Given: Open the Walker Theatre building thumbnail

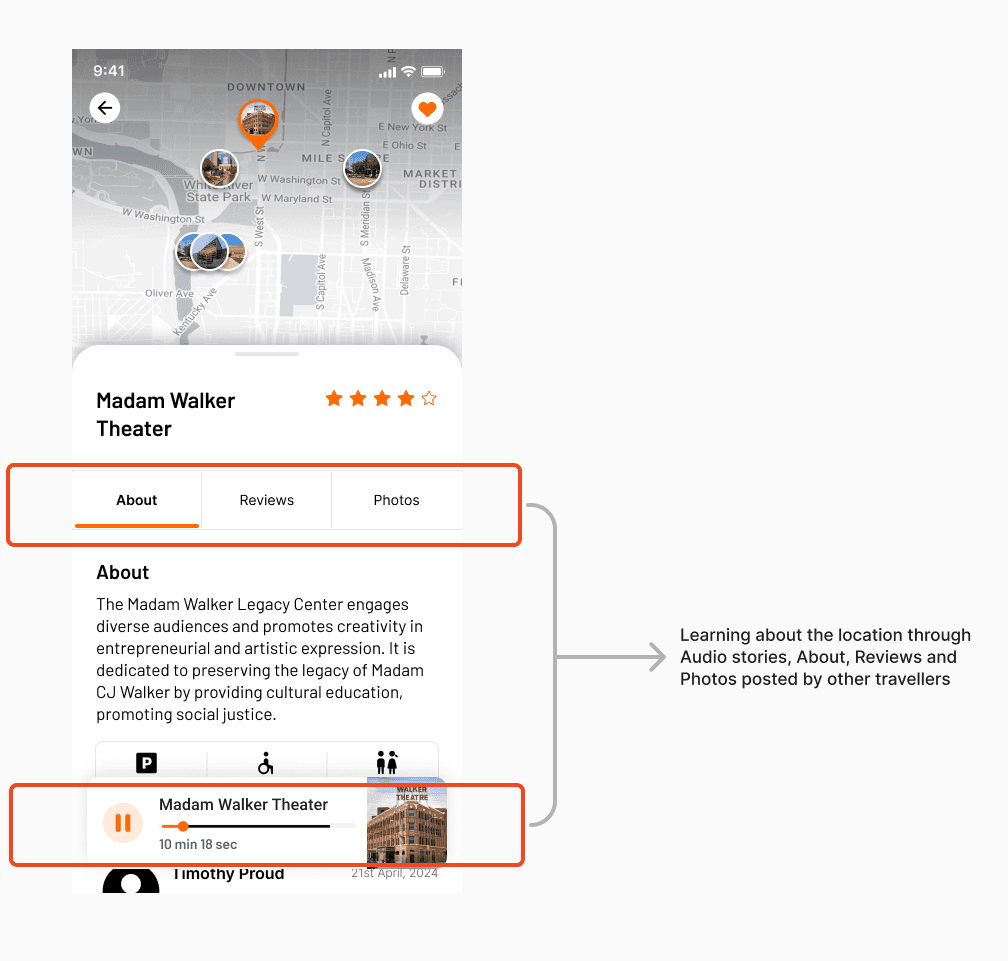Looking at the screenshot, I should click(406, 821).
